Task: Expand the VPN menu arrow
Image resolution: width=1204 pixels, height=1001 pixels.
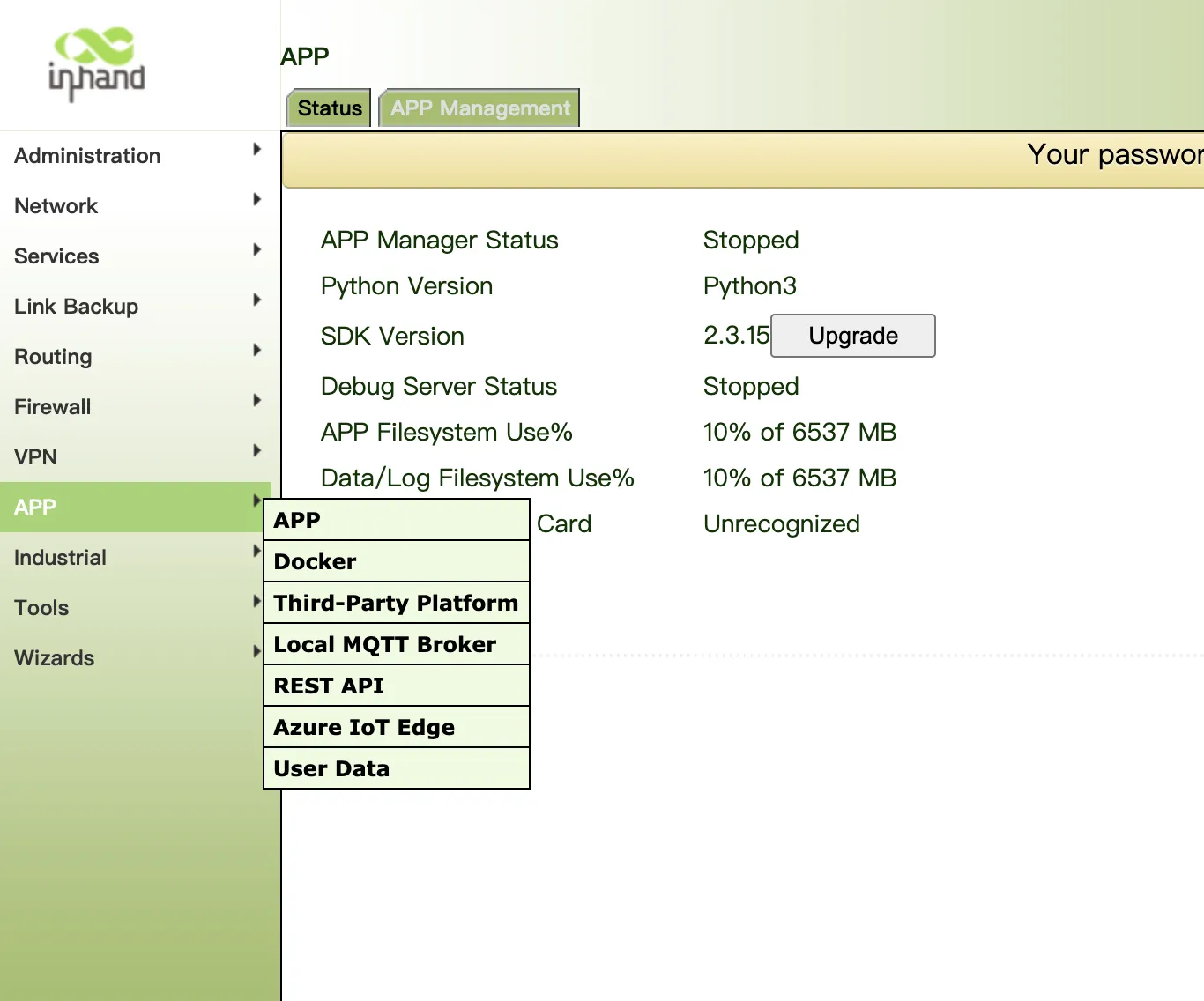Action: (256, 450)
